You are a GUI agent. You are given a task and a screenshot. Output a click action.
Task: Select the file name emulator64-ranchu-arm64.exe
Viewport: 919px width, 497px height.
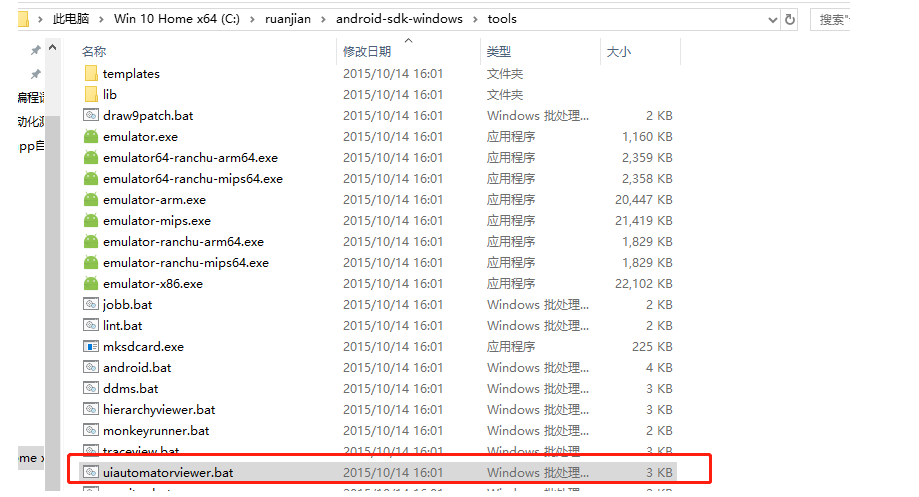click(x=190, y=158)
